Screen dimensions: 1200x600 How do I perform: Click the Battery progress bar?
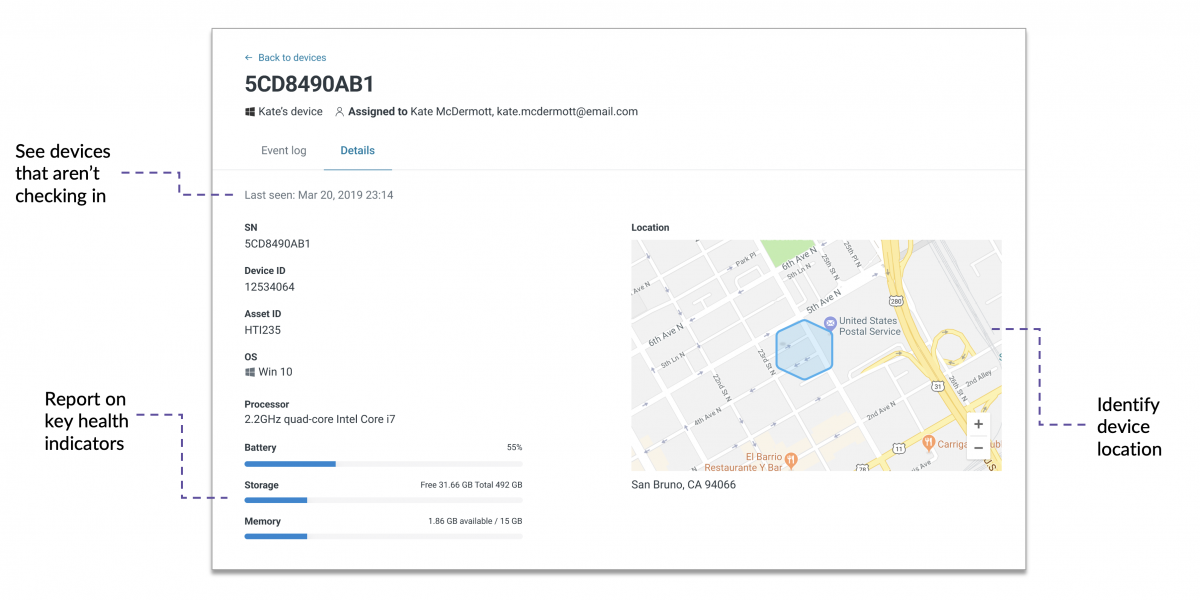coord(383,464)
